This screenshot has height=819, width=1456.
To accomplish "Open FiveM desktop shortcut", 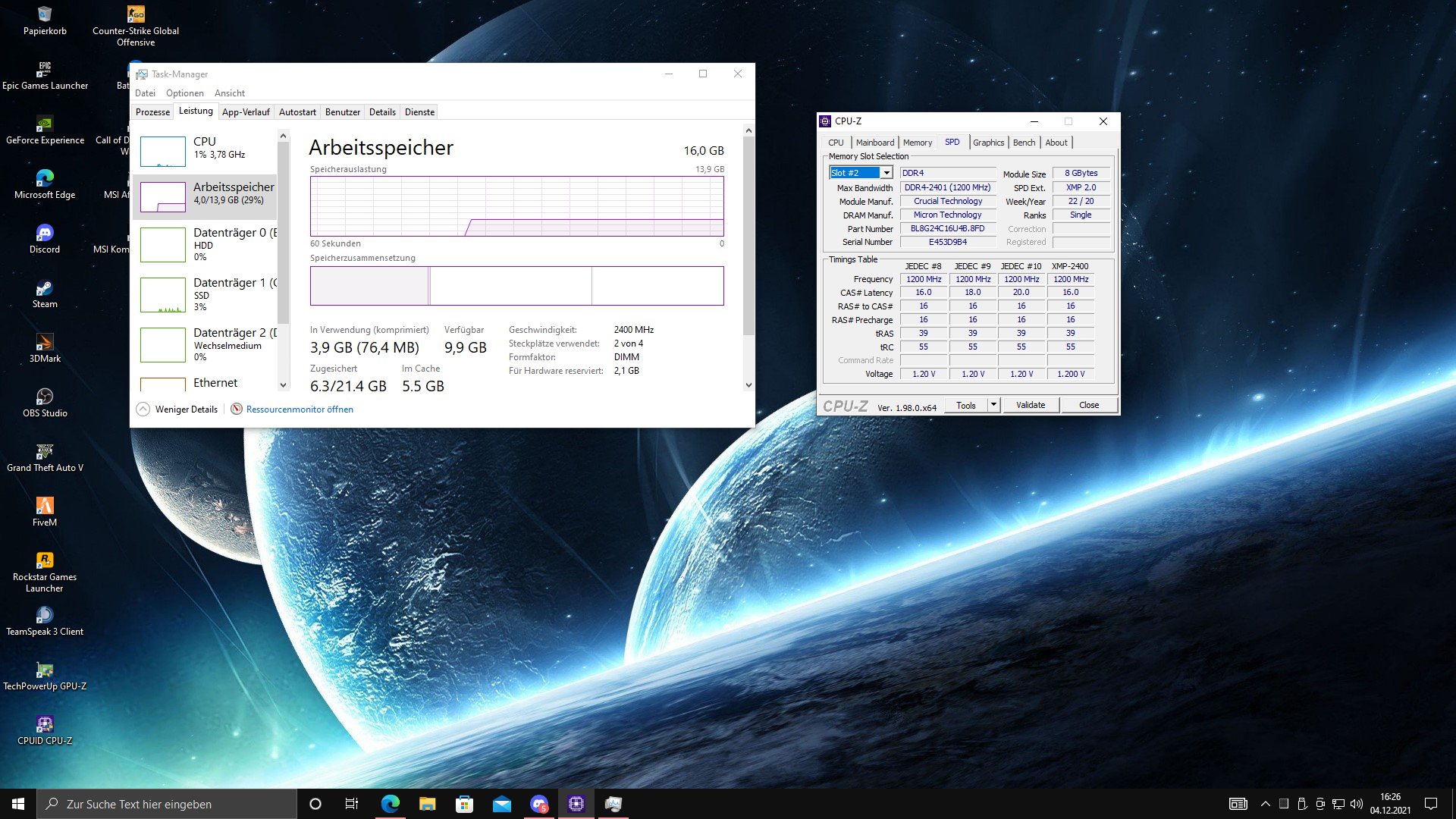I will click(x=45, y=507).
